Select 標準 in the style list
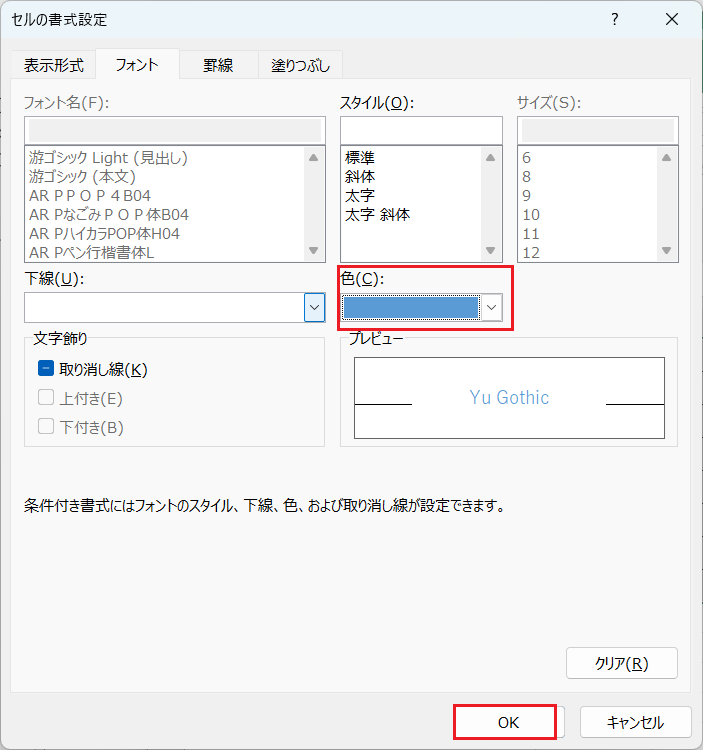The height and width of the screenshot is (750, 703). 360,157
